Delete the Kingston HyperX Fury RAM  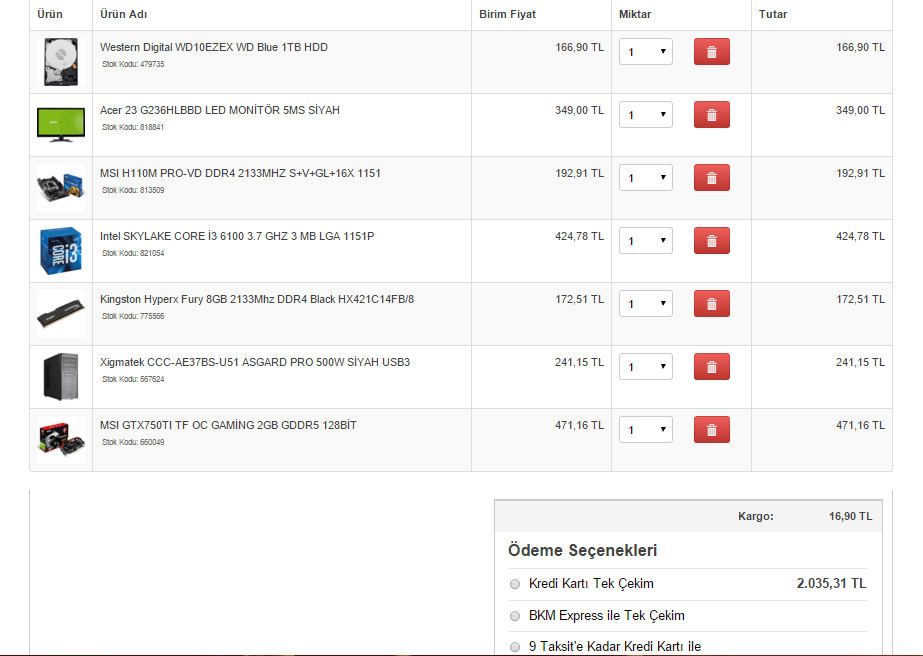711,304
